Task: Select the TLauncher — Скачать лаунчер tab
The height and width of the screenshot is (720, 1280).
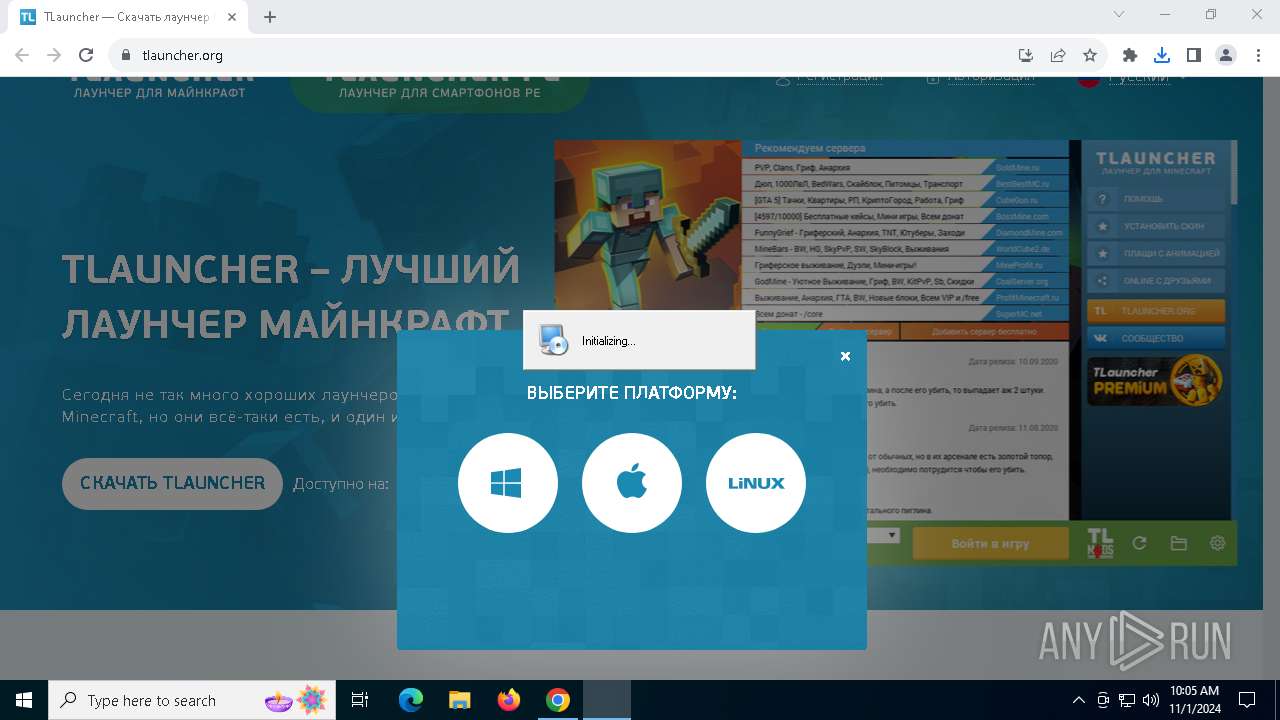Action: [x=128, y=17]
